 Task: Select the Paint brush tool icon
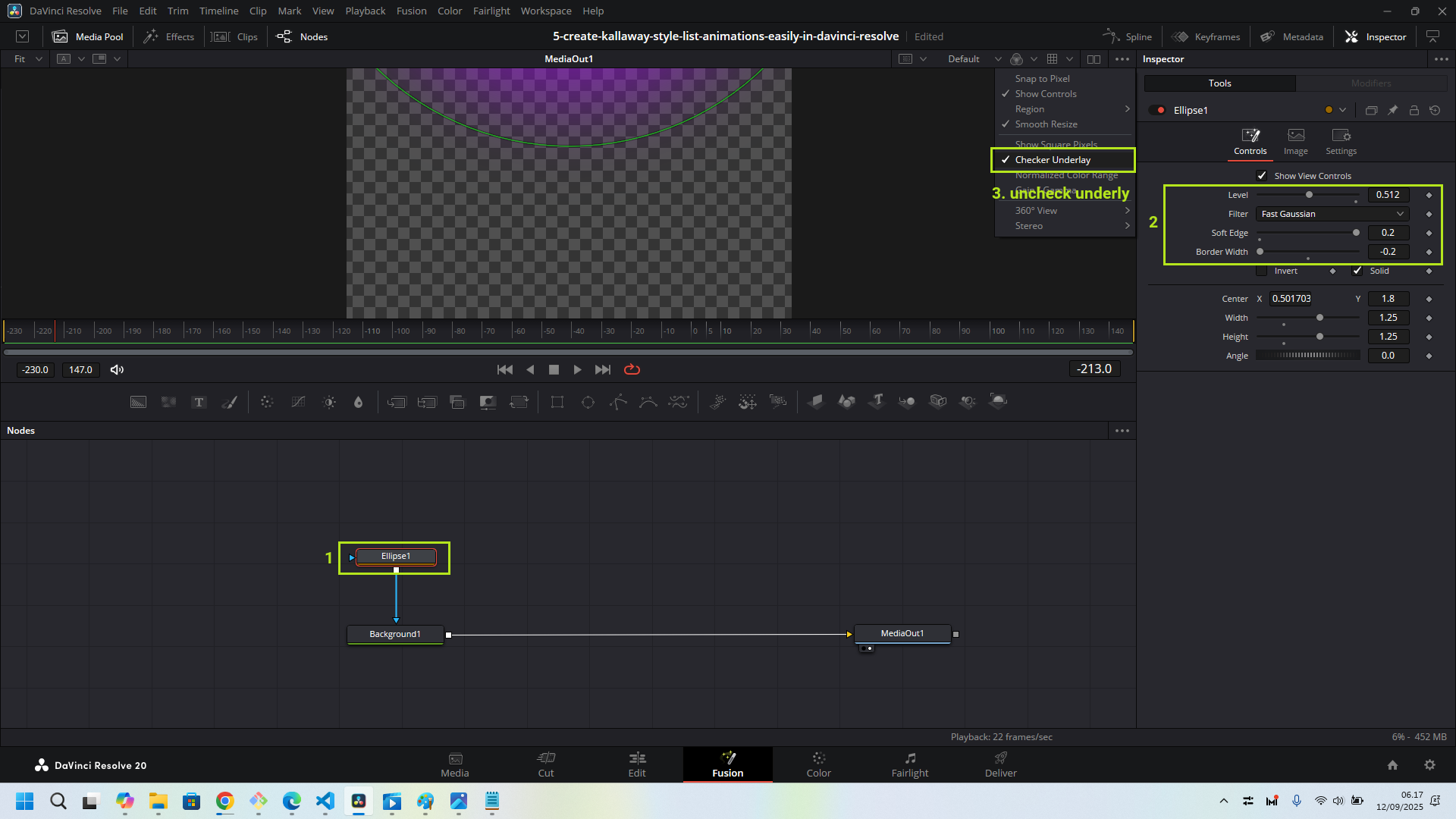(x=229, y=402)
